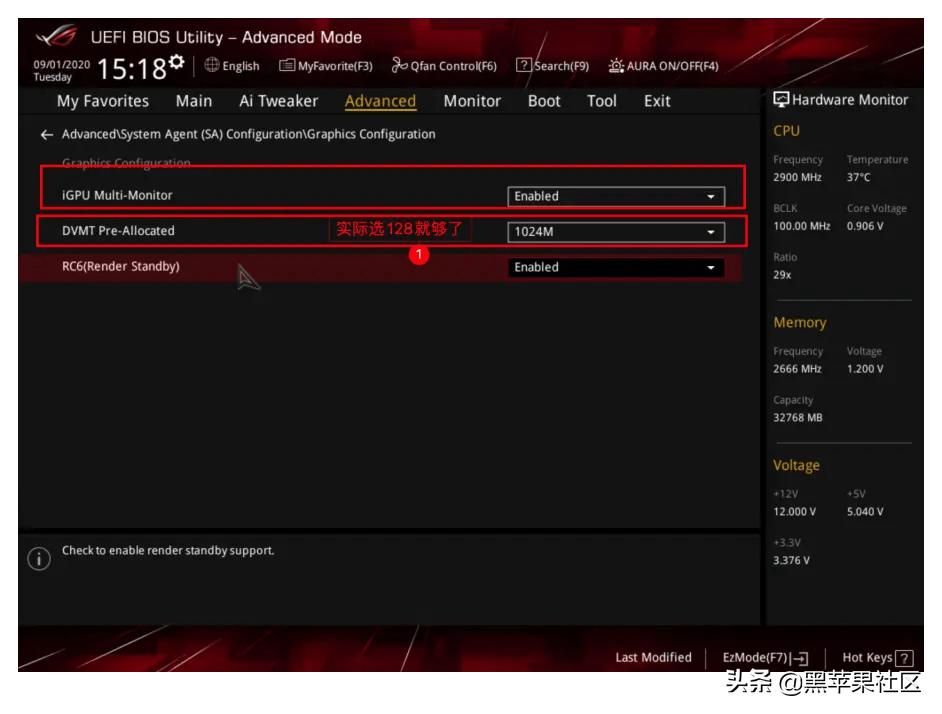Click the Search question-mark icon
The height and width of the screenshot is (714, 942).
[x=524, y=65]
